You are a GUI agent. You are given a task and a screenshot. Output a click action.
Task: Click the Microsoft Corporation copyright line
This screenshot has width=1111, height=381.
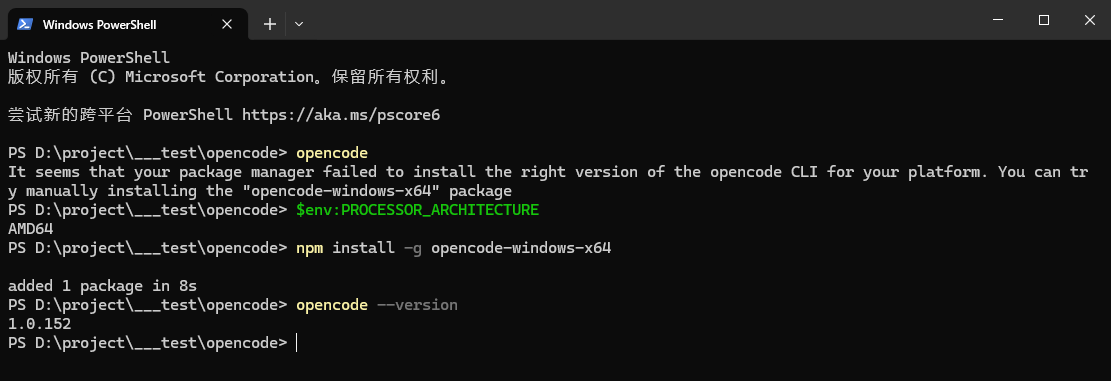(x=228, y=76)
